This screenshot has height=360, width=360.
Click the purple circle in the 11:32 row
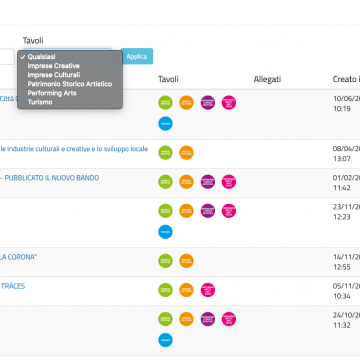[208, 319]
